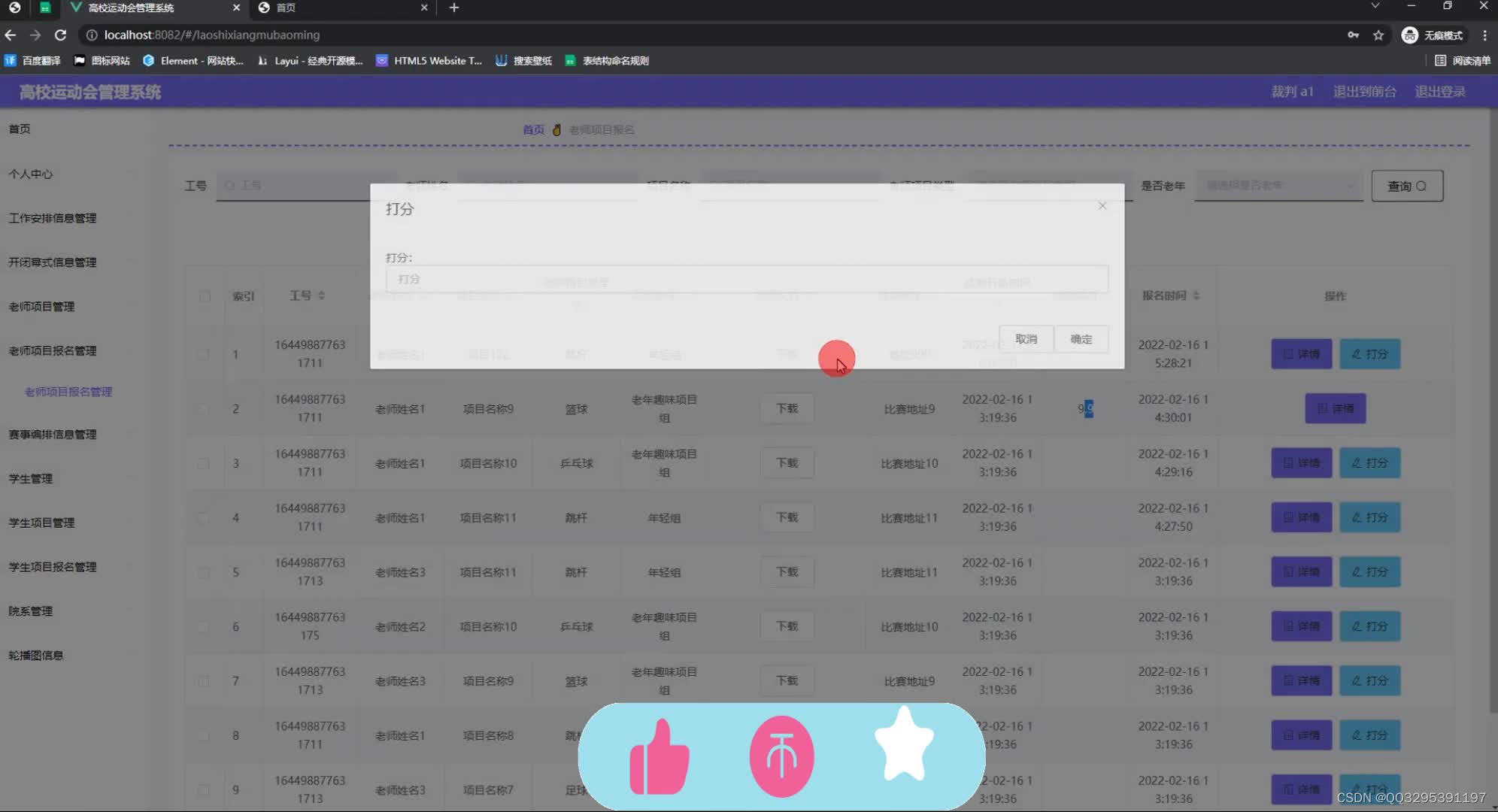Select 首页 in the sidebar
Image resolution: width=1498 pixels, height=812 pixels.
coord(20,129)
